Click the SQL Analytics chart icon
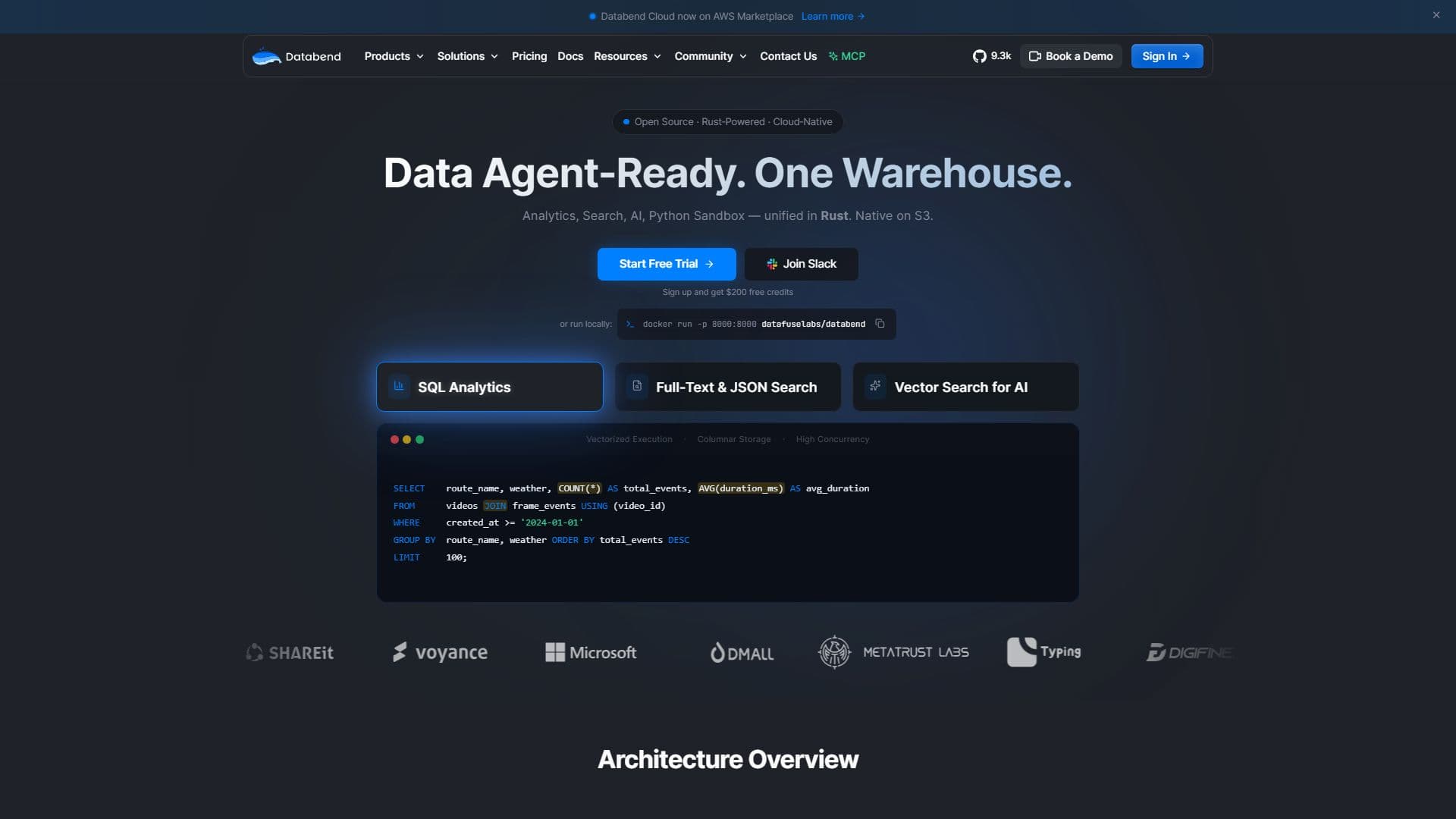Image resolution: width=1456 pixels, height=819 pixels. [399, 386]
